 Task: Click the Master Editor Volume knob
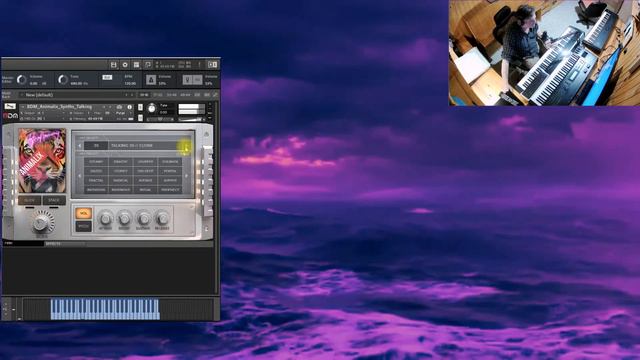point(21,80)
